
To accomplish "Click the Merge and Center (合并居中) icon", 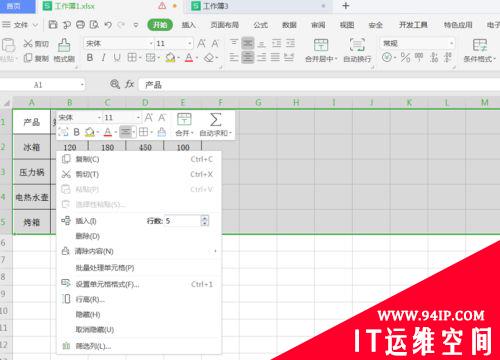I will coord(321,45).
